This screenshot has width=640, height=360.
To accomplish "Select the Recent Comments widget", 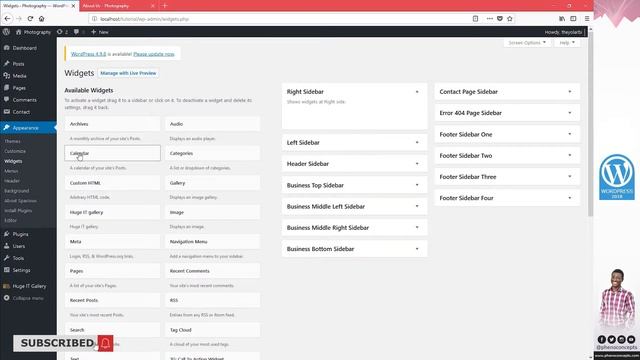I will pyautogui.click(x=212, y=271).
